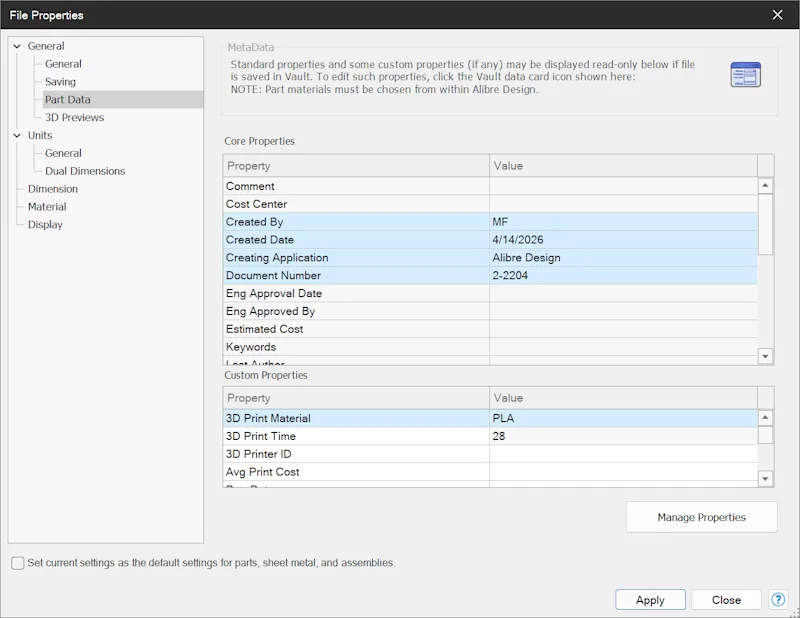Screen dimensions: 800x618
Task: Click the PLA material value
Action: pyautogui.click(x=623, y=418)
